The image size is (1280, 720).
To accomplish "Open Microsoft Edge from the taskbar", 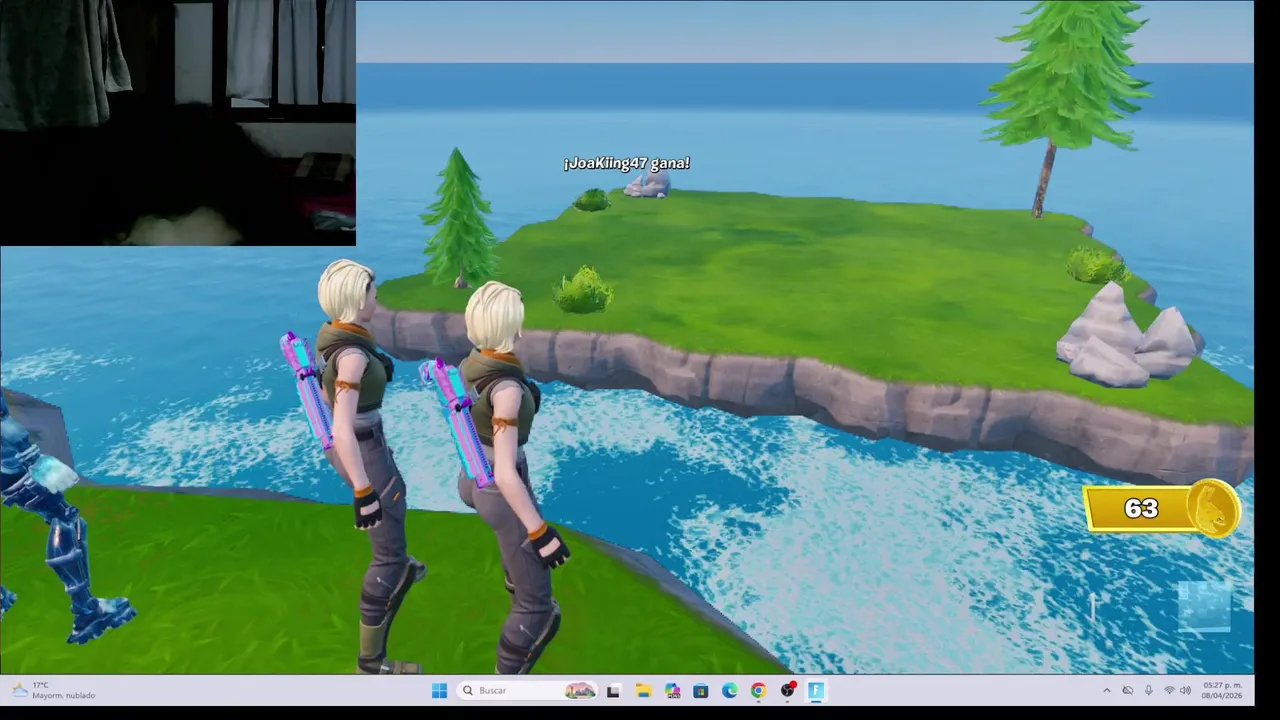I will (x=730, y=690).
